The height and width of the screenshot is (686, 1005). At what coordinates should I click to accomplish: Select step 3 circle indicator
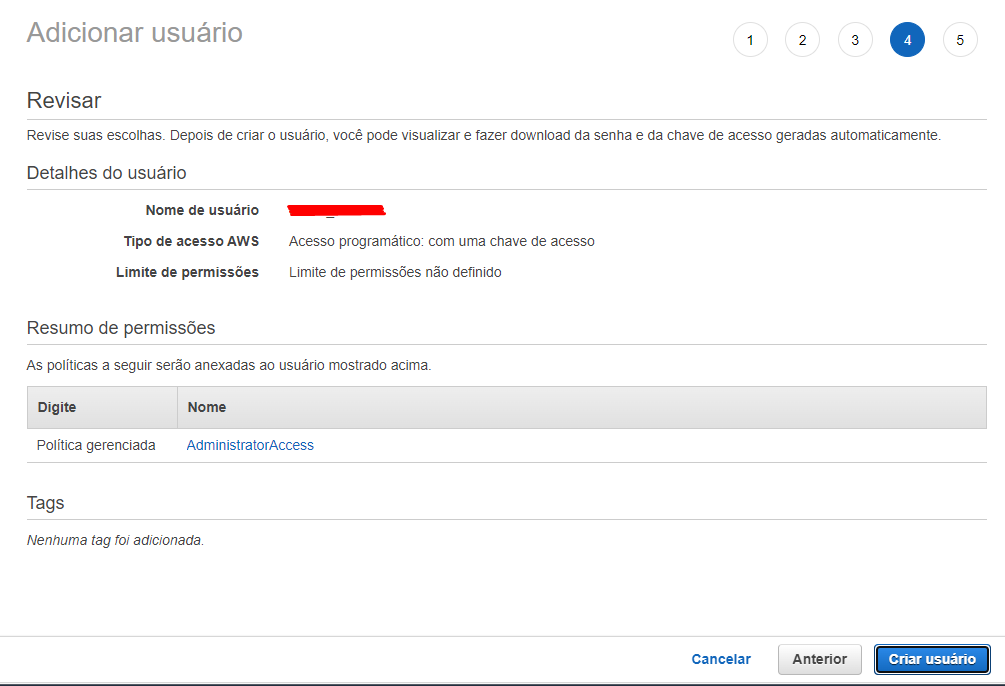point(855,40)
